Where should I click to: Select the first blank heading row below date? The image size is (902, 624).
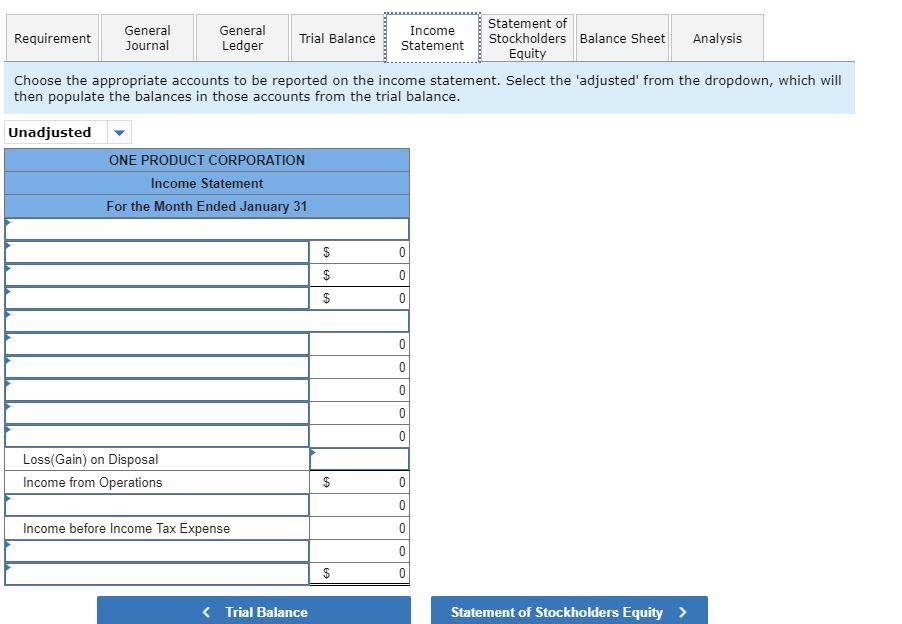(x=207, y=229)
